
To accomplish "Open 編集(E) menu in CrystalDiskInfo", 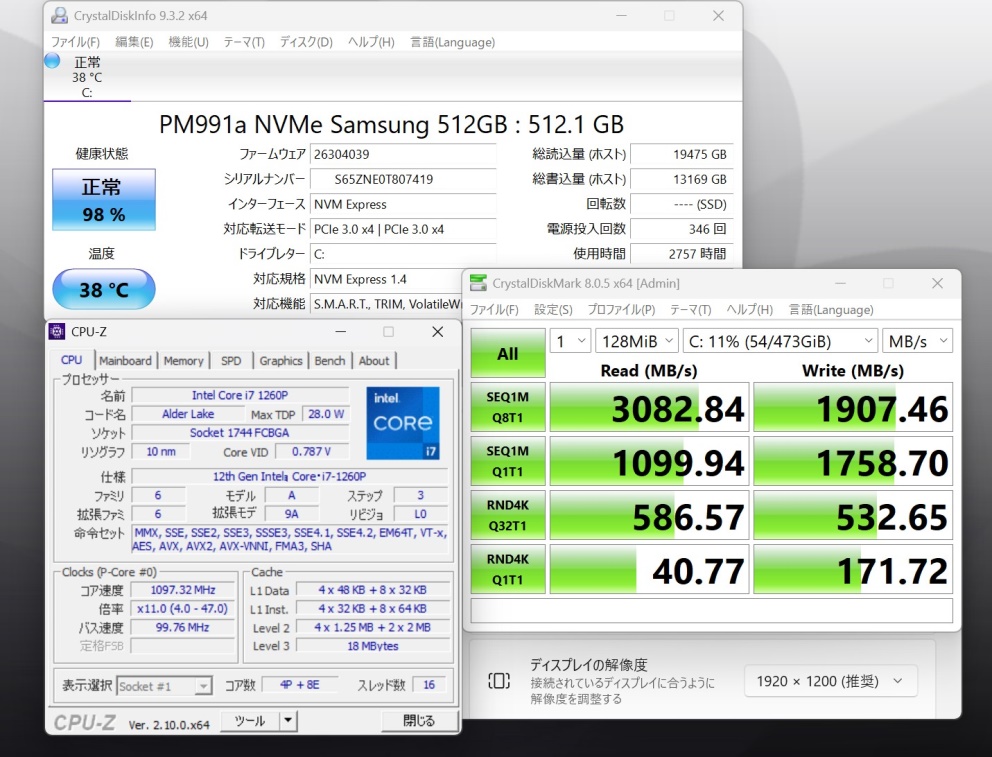I will 134,42.
